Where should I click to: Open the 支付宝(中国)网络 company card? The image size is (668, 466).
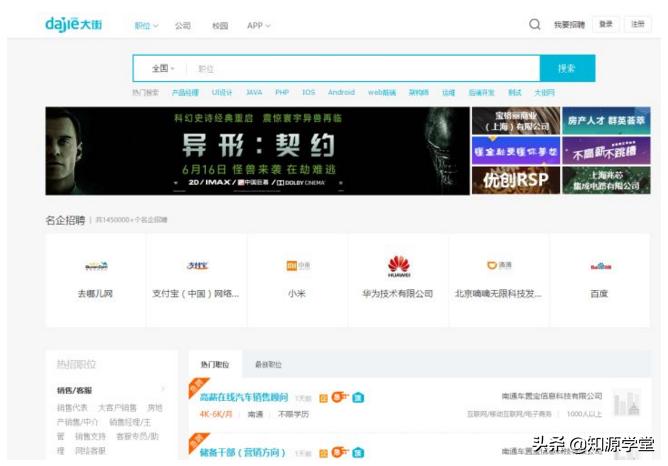tap(196, 280)
